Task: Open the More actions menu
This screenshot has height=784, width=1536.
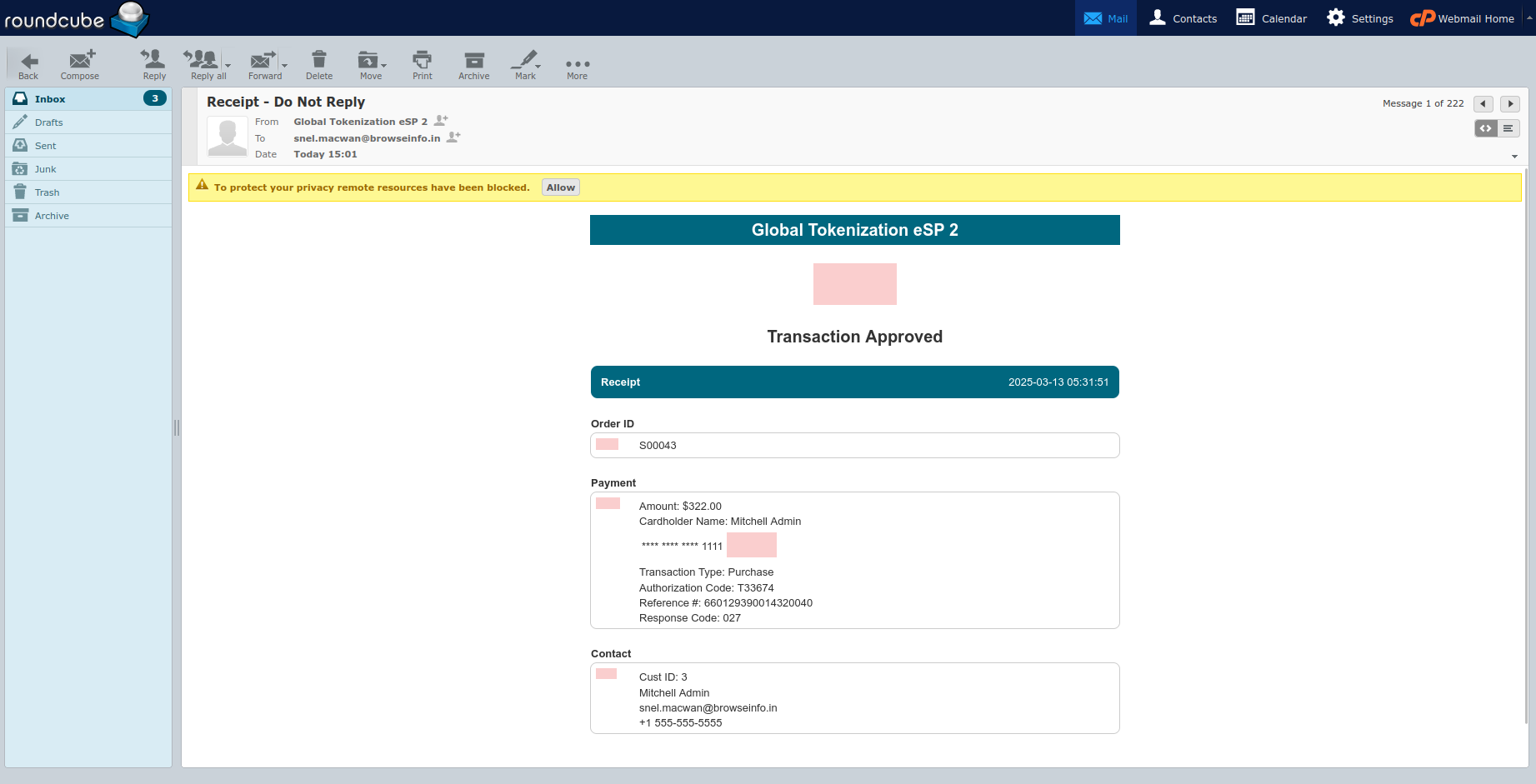Action: [577, 64]
